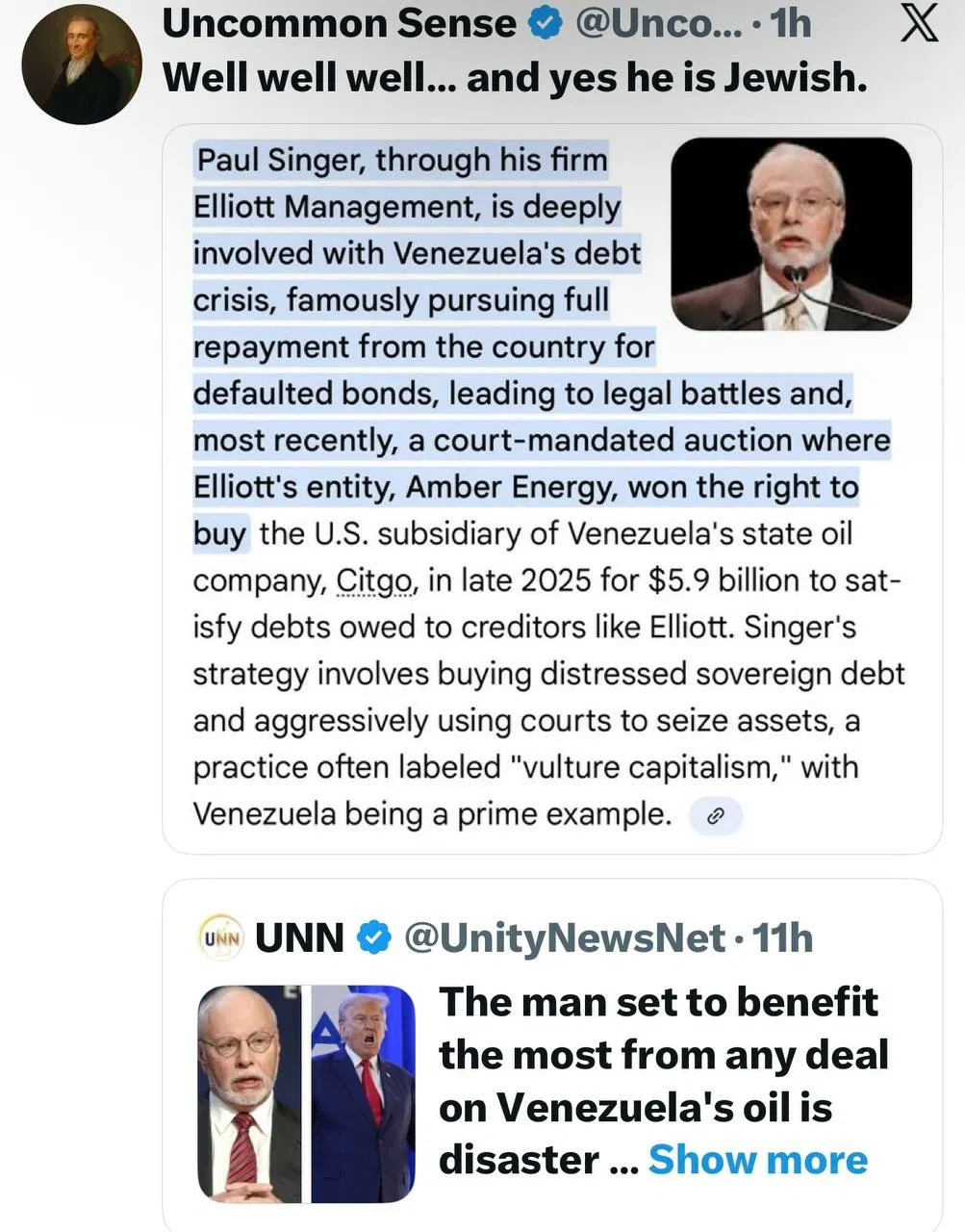The width and height of the screenshot is (965, 1232).
Task: Open the photo of man at podium
Action: 790,234
